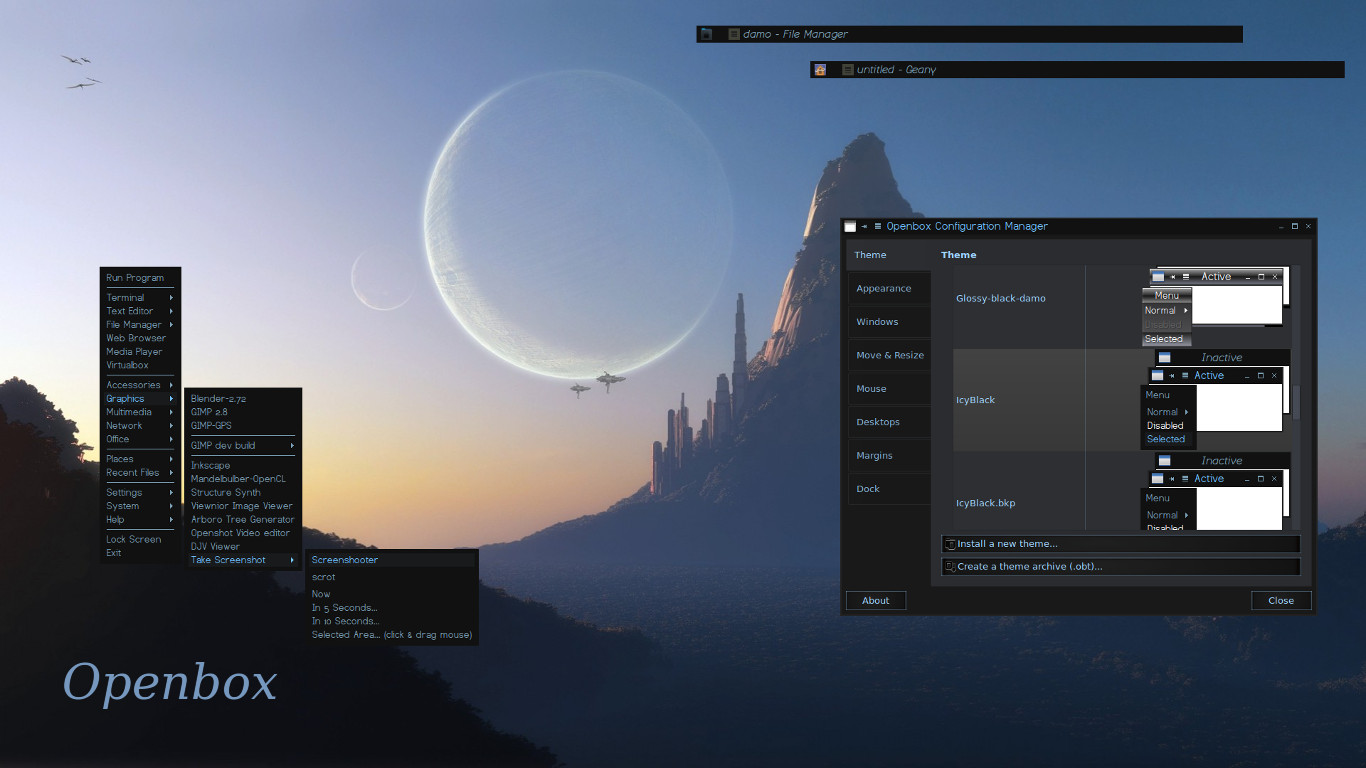Click the shade icon beside 'damo - File Manager'
1366x768 pixels.
click(734, 34)
